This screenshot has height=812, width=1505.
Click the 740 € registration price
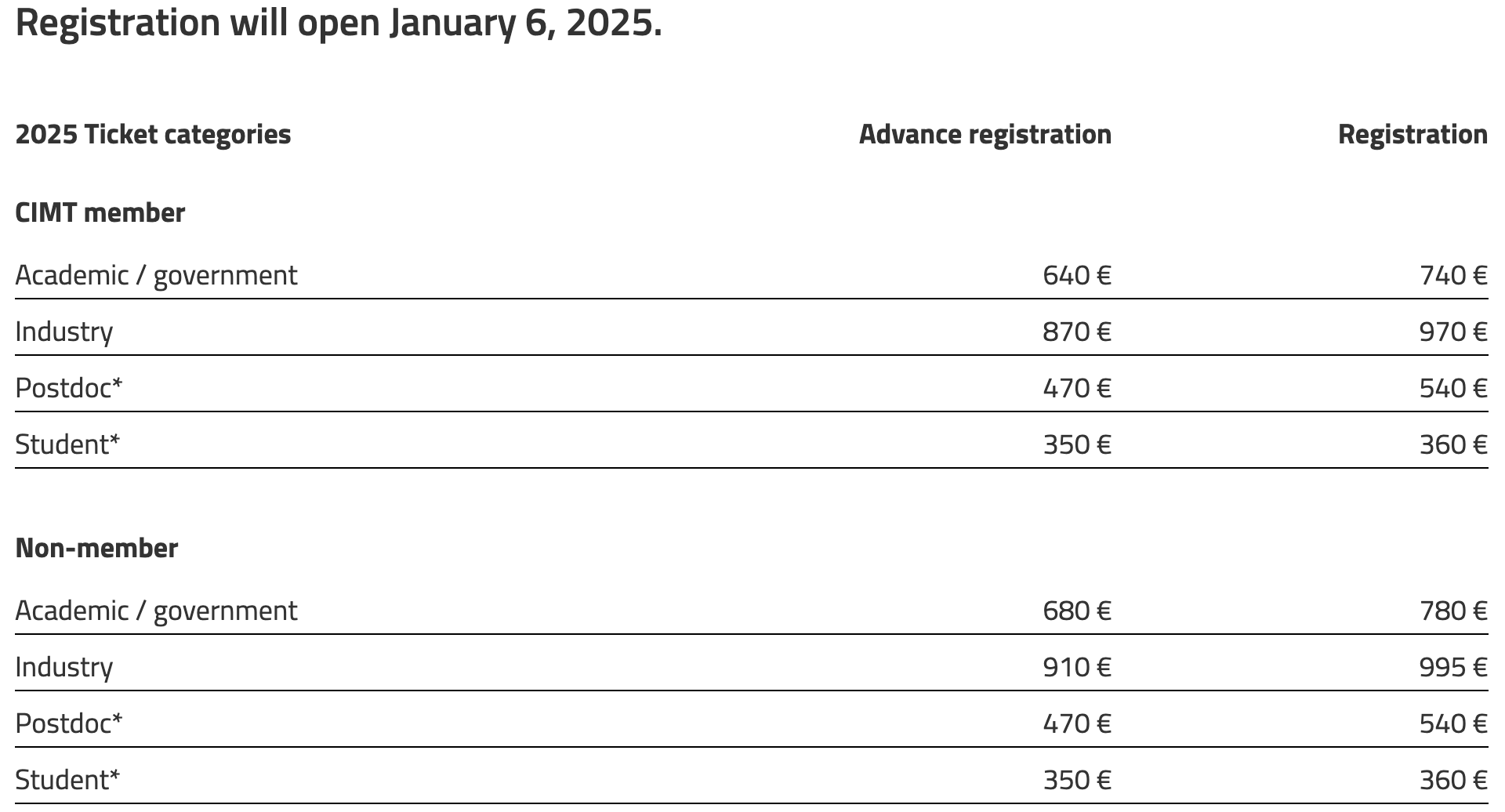[1453, 275]
